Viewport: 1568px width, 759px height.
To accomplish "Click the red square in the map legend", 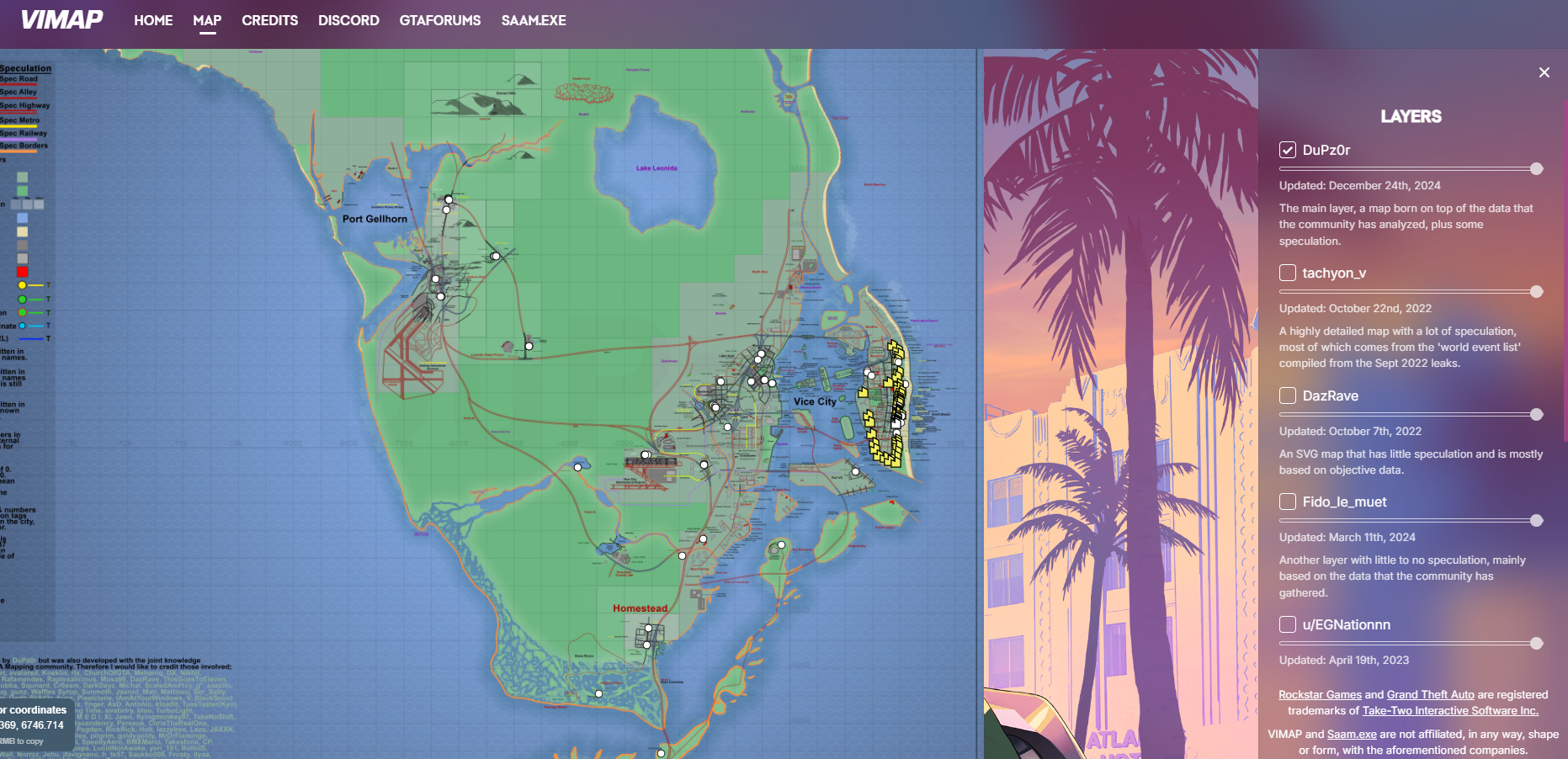I will point(23,272).
